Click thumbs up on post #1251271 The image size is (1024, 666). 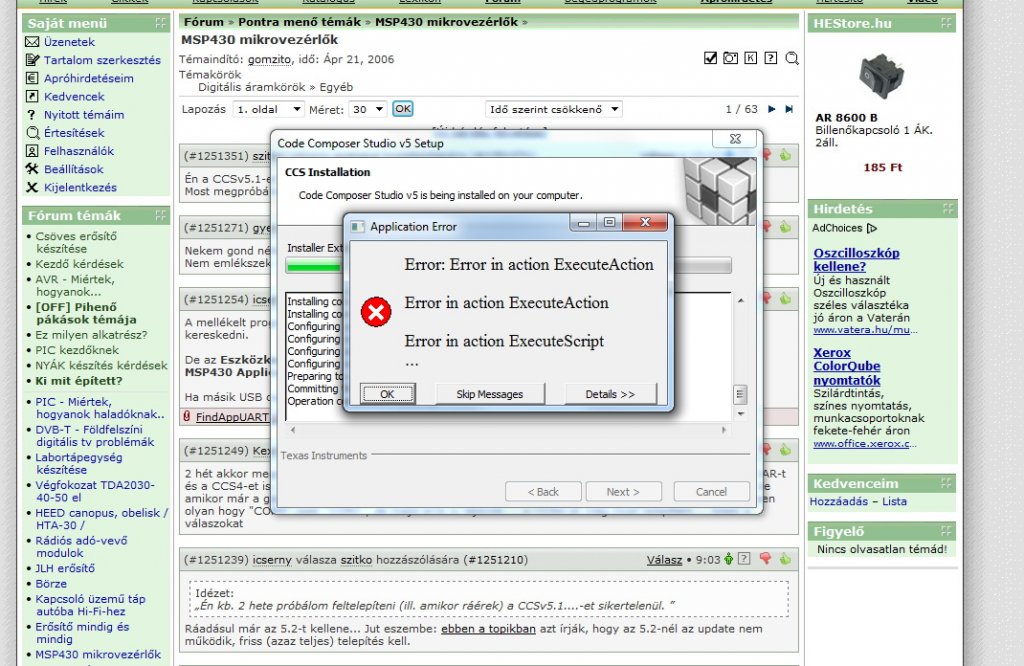click(785, 227)
